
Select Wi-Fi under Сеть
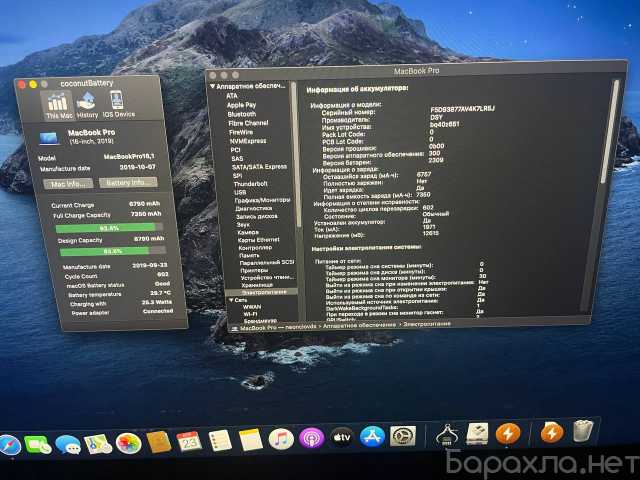tap(250, 314)
